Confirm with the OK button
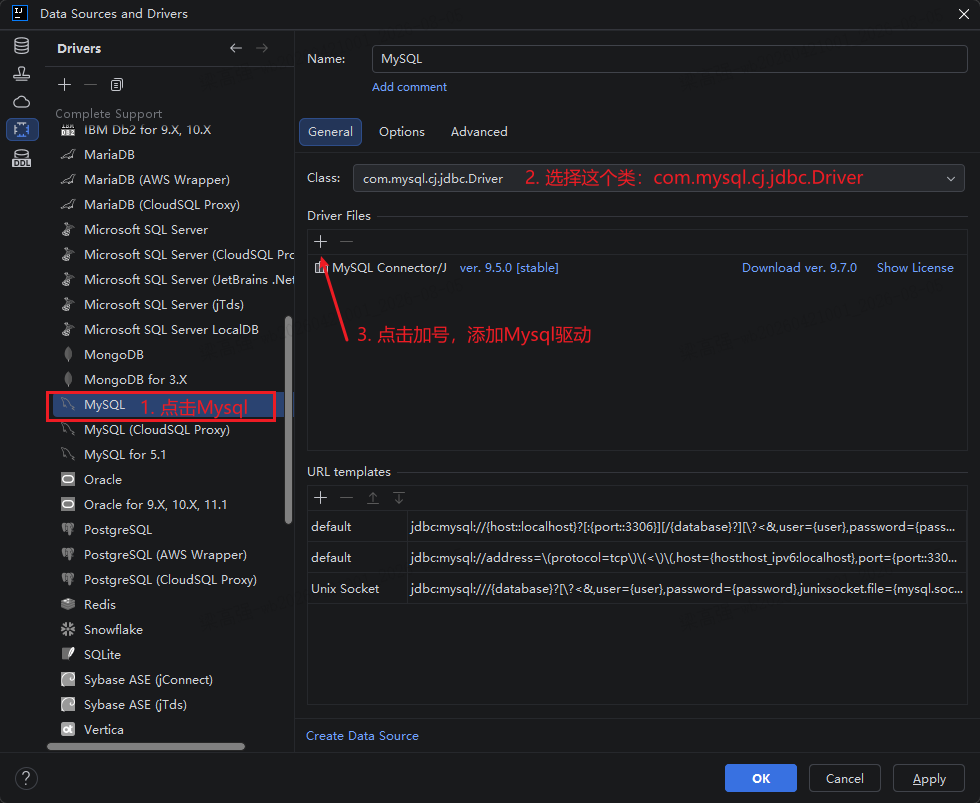980x803 pixels. (x=761, y=778)
